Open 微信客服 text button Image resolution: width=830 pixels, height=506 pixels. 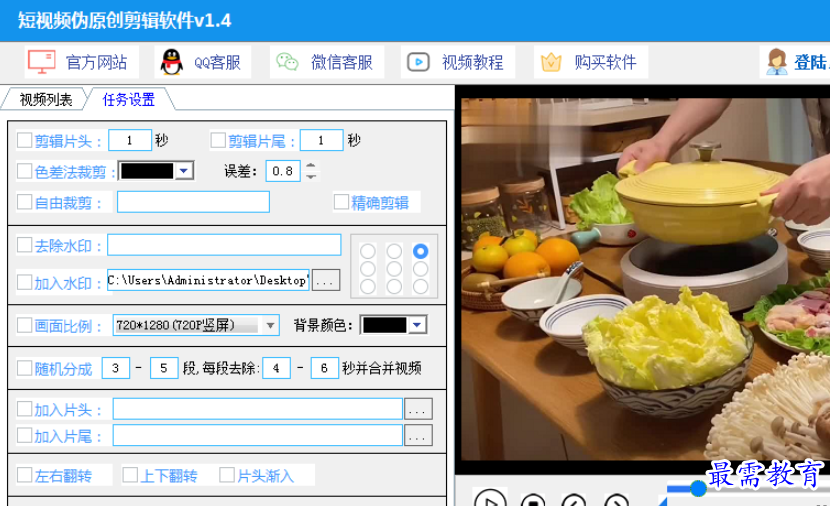click(x=342, y=62)
